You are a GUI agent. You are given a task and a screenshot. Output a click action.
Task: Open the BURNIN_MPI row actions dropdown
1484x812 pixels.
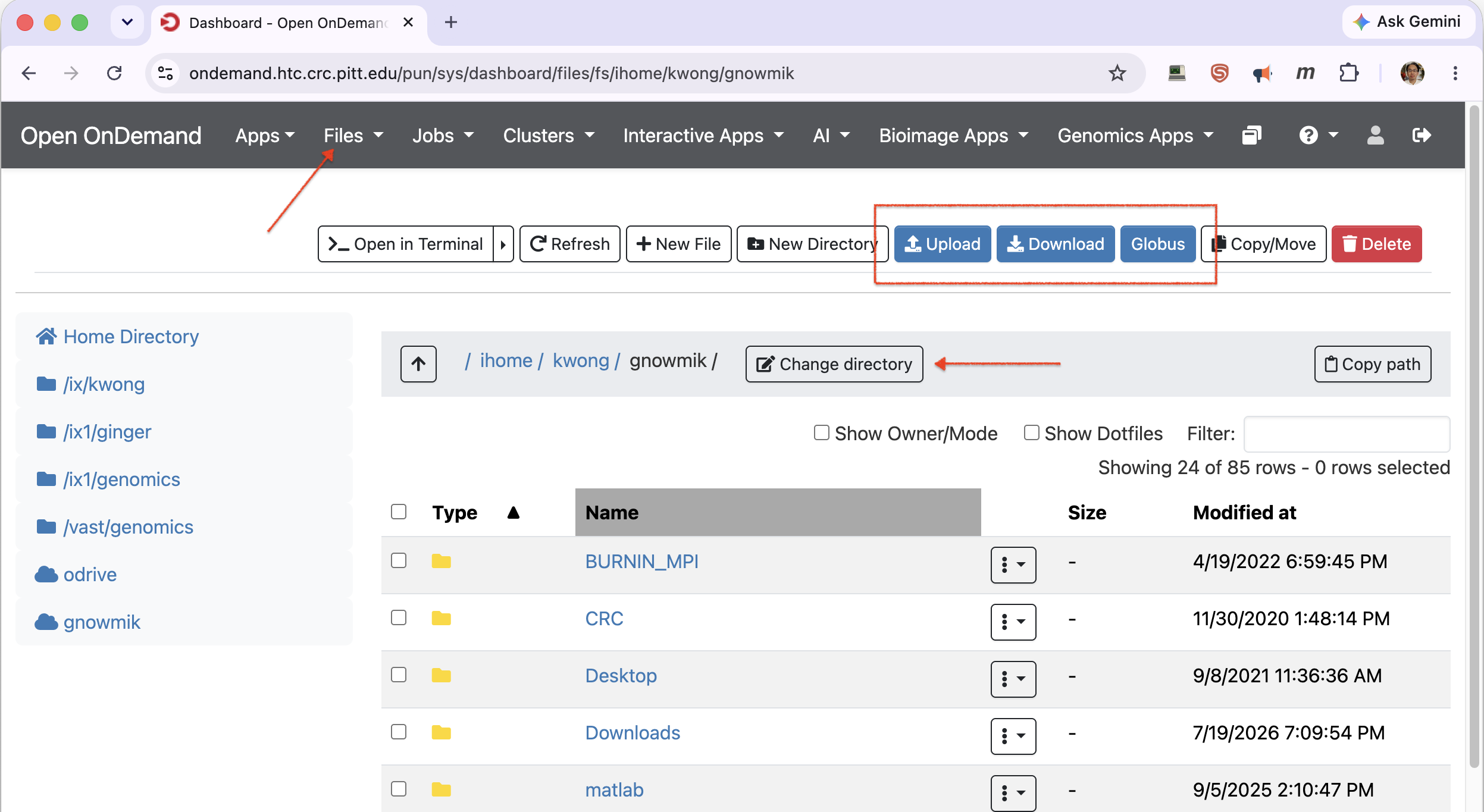click(1013, 565)
